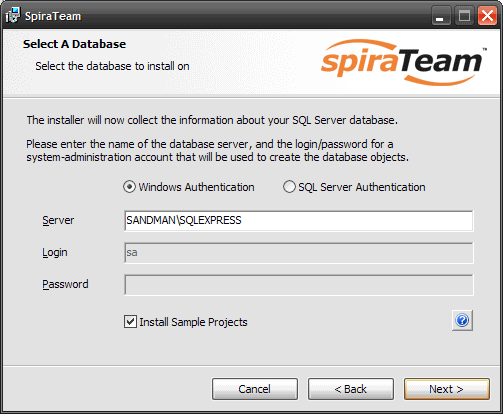This screenshot has width=503, height=414.
Task: Click the disabled Login field
Action: pos(299,253)
